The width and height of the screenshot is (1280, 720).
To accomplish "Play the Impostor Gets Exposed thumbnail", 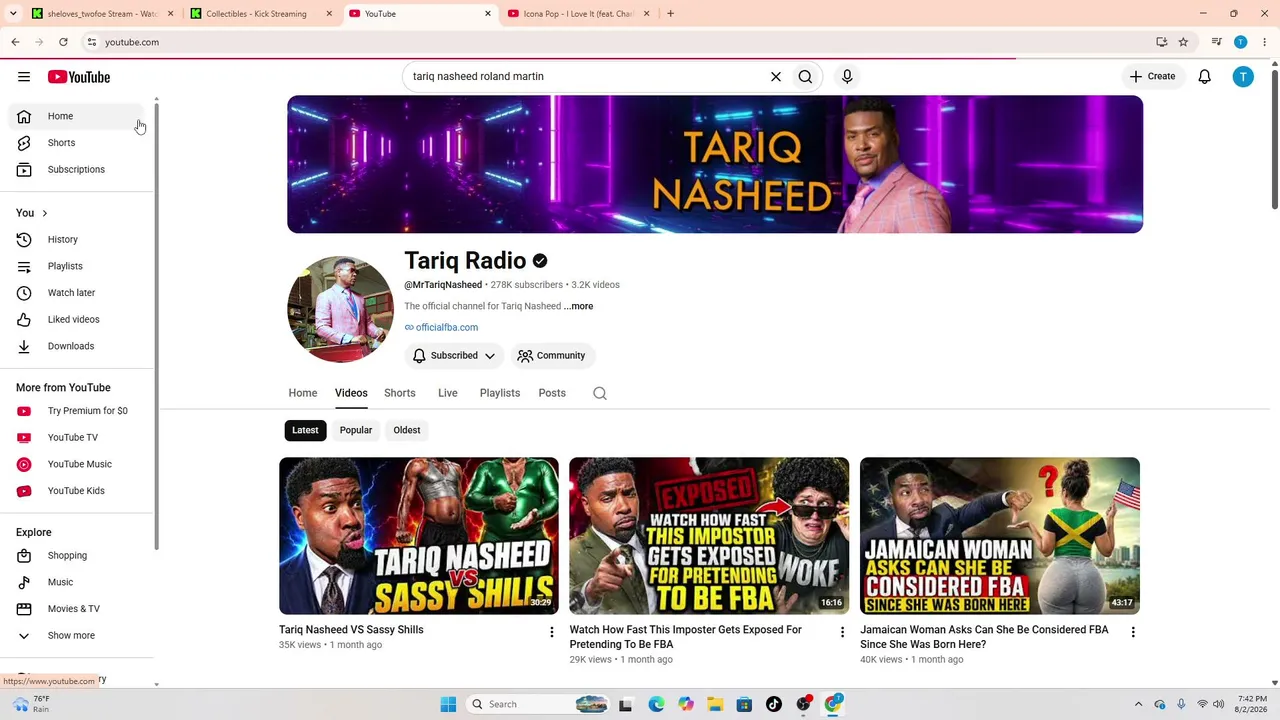I will click(x=709, y=536).
